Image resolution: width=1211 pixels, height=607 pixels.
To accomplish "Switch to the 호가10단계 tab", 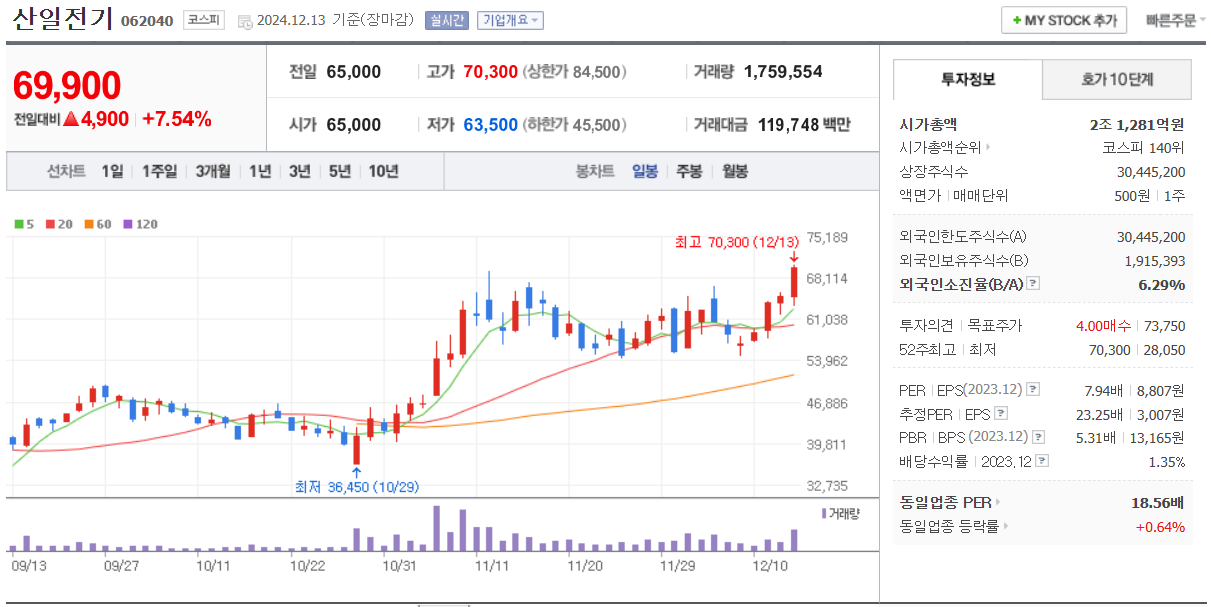I will pyautogui.click(x=1117, y=79).
